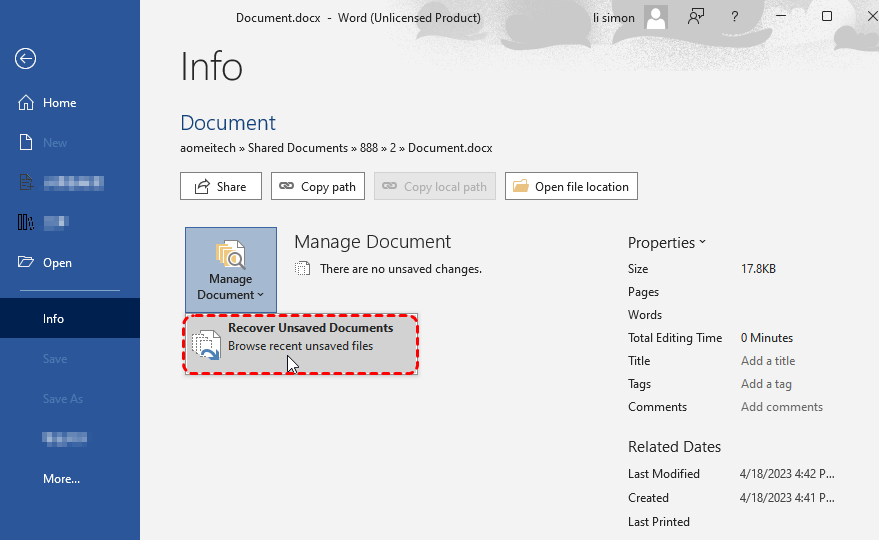
Task: Click Open file location button
Action: [571, 186]
